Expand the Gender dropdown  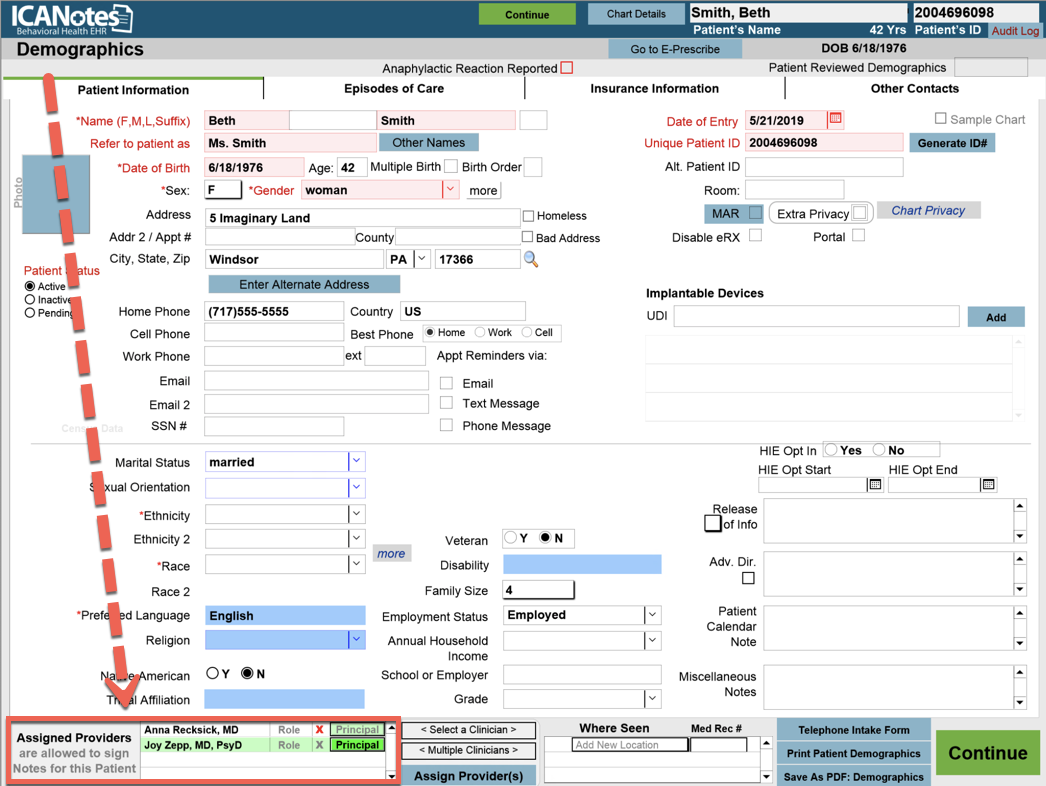(450, 190)
